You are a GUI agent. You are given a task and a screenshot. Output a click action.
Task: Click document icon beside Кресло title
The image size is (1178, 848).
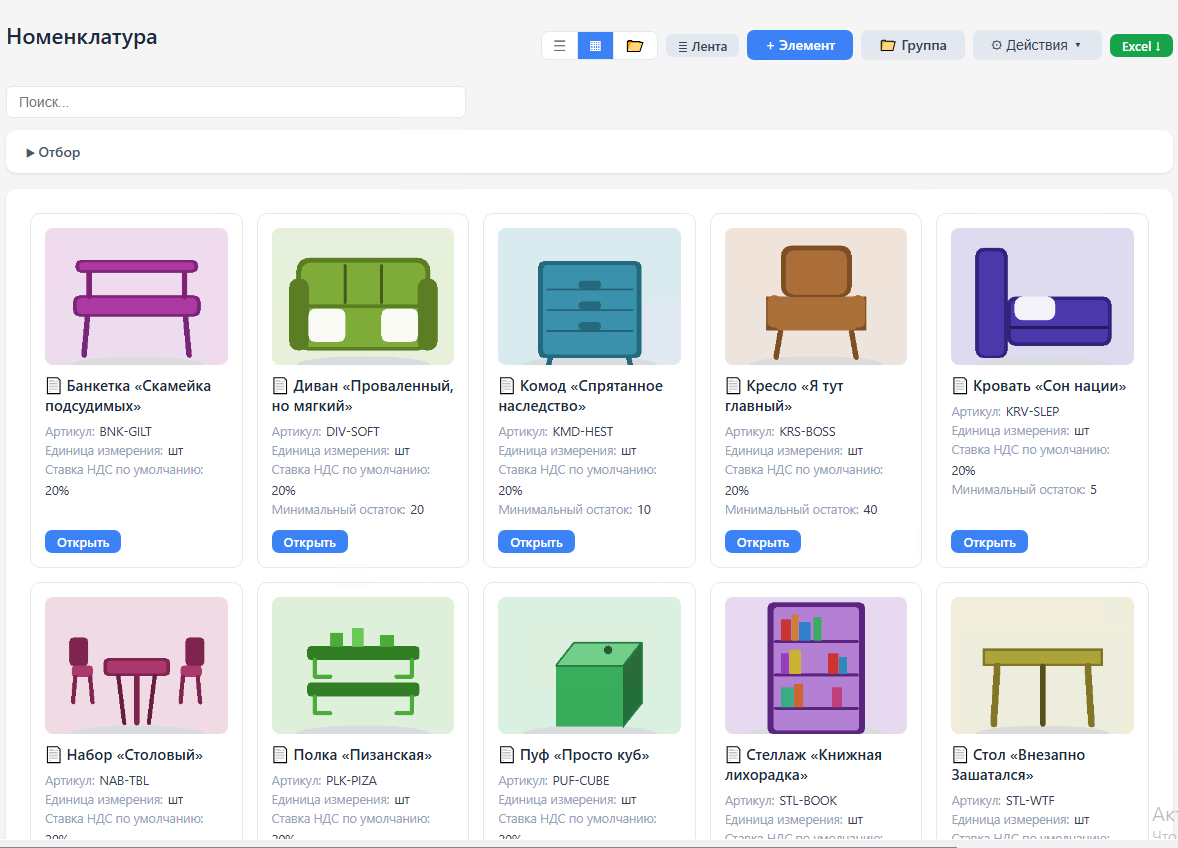(x=733, y=386)
